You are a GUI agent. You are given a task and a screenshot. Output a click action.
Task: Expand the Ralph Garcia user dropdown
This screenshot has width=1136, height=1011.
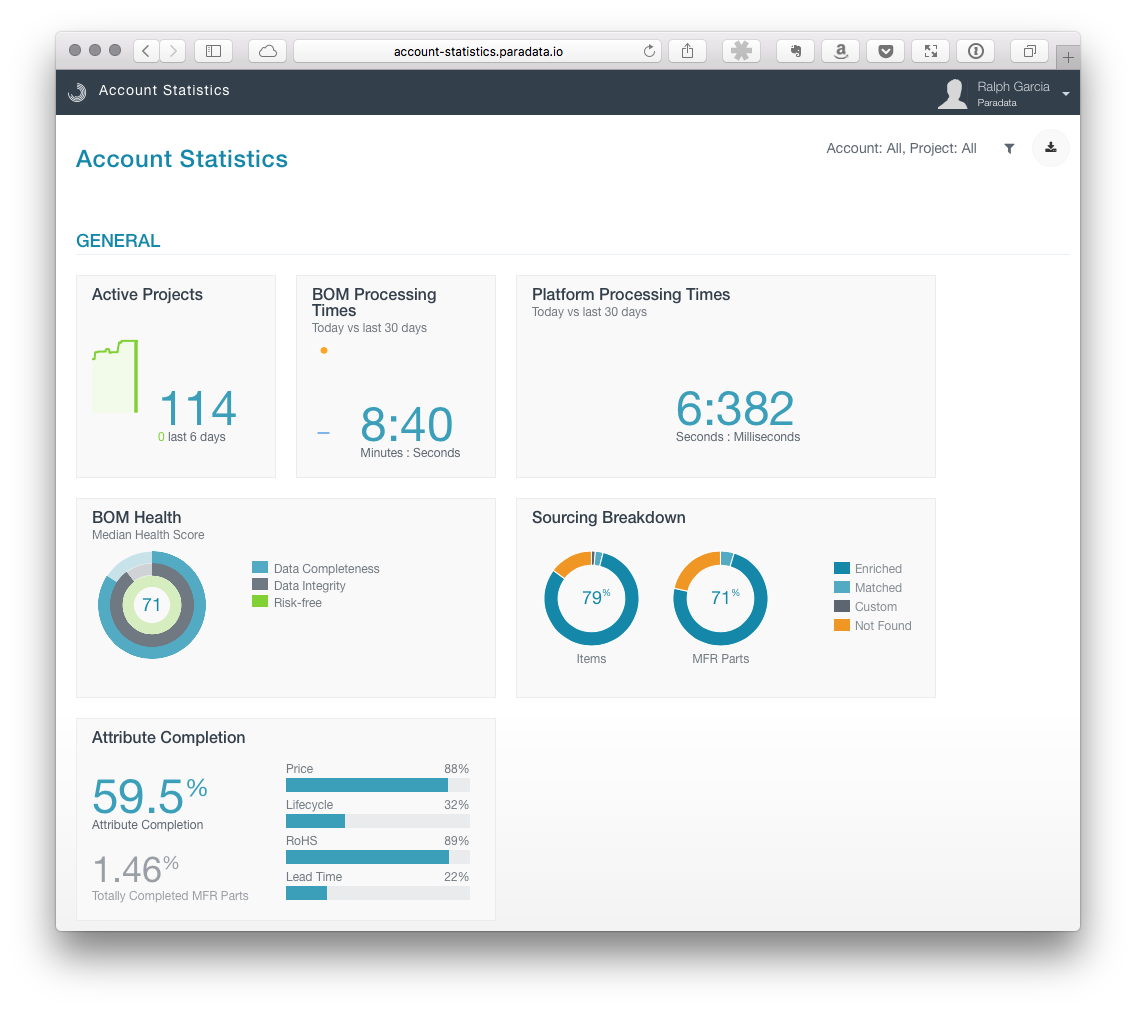1065,94
